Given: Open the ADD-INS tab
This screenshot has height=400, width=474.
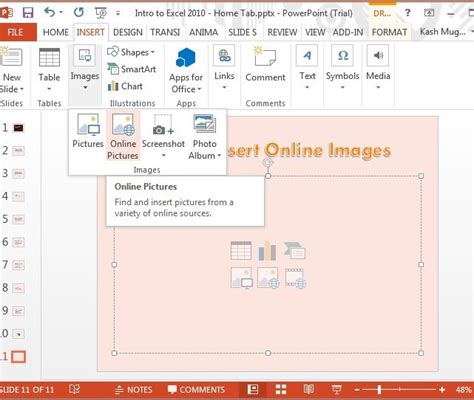Looking at the screenshot, I should click(348, 32).
